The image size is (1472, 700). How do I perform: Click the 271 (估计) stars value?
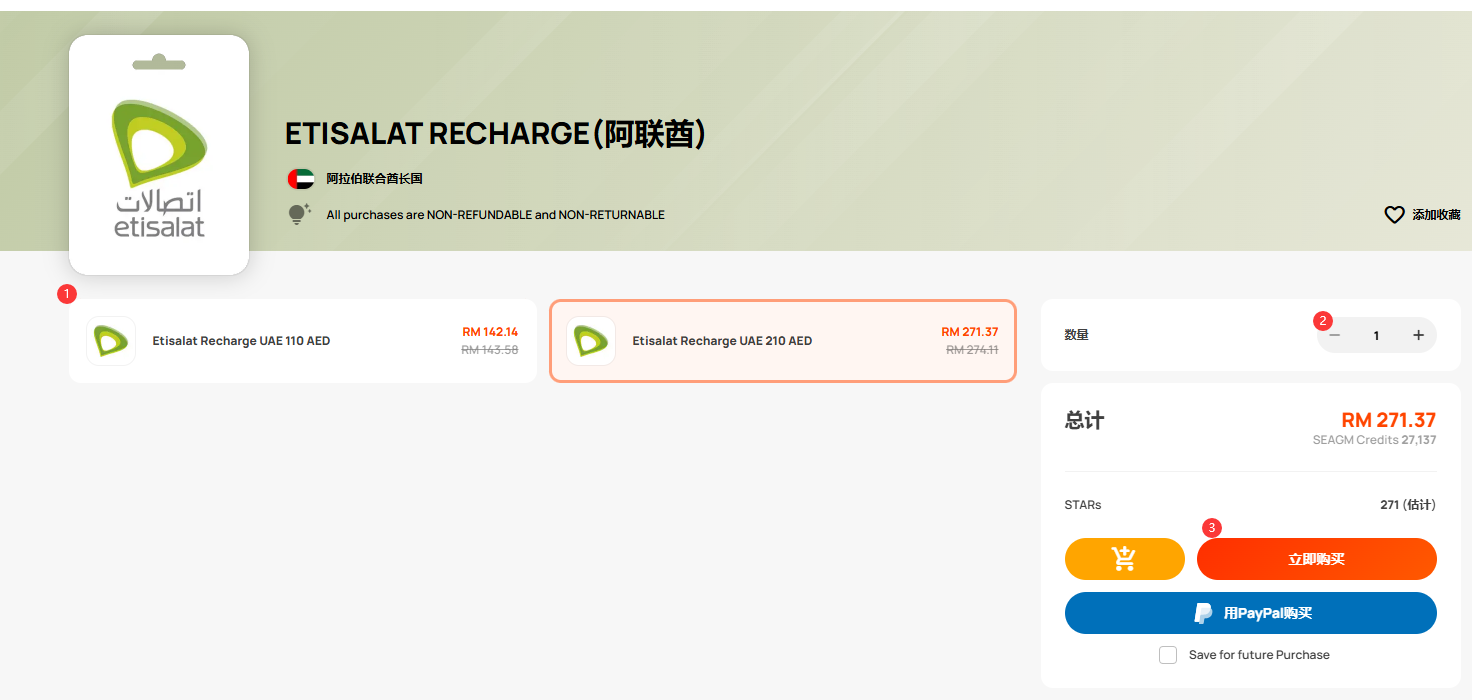1408,505
